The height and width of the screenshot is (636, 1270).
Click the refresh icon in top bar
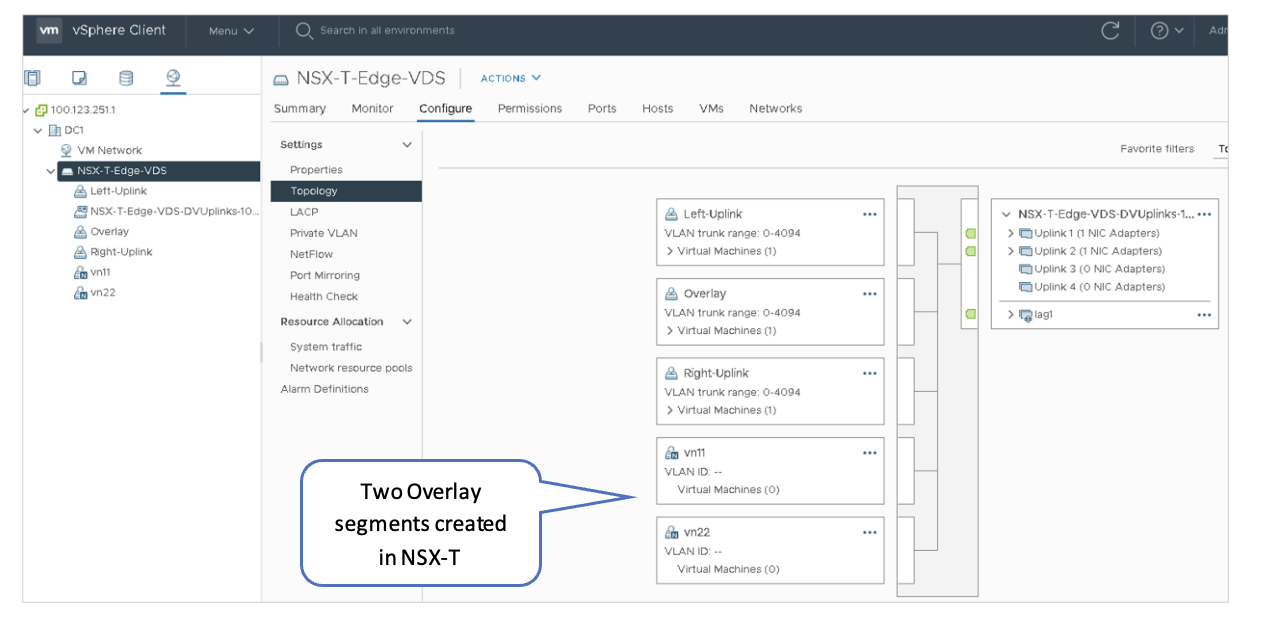point(1110,31)
